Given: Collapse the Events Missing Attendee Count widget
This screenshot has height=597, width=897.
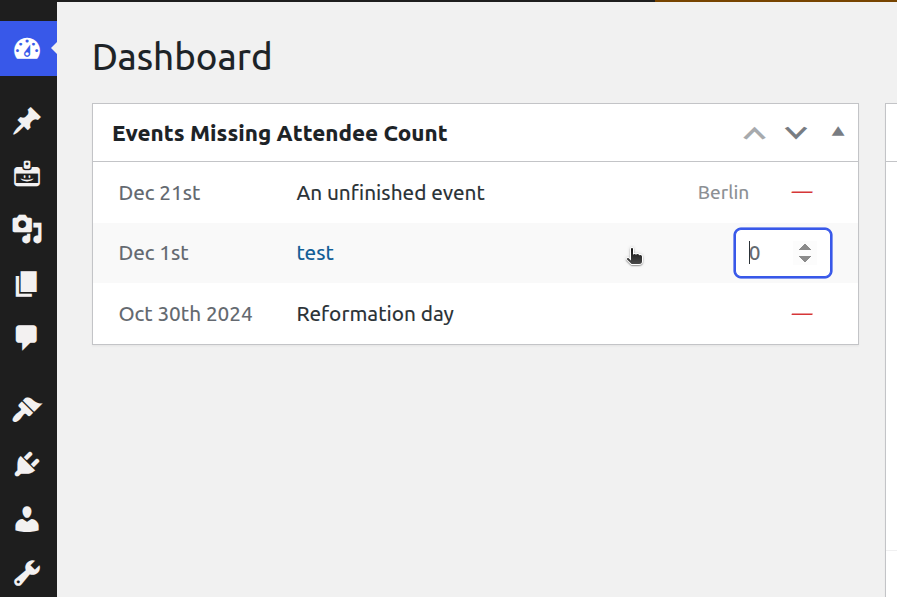Looking at the screenshot, I should click(838, 131).
